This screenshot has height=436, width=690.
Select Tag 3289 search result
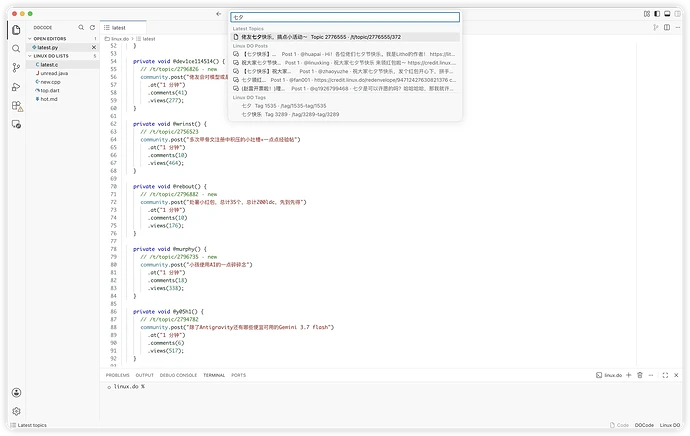pyautogui.click(x=345, y=114)
